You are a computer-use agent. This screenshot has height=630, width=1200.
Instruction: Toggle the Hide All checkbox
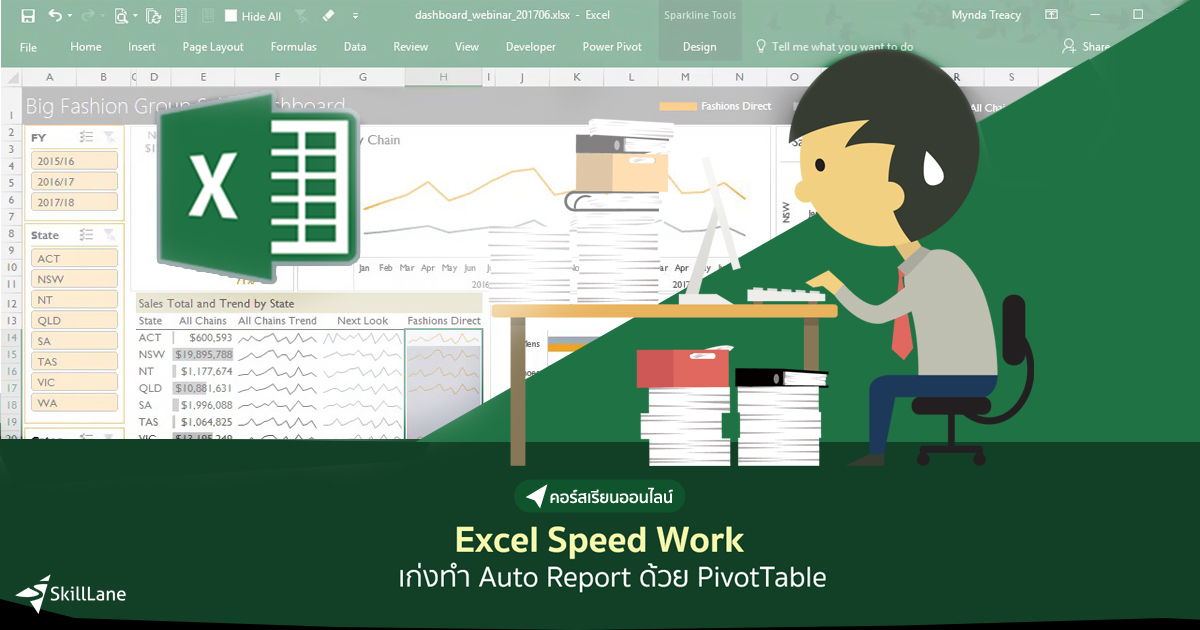(x=232, y=16)
